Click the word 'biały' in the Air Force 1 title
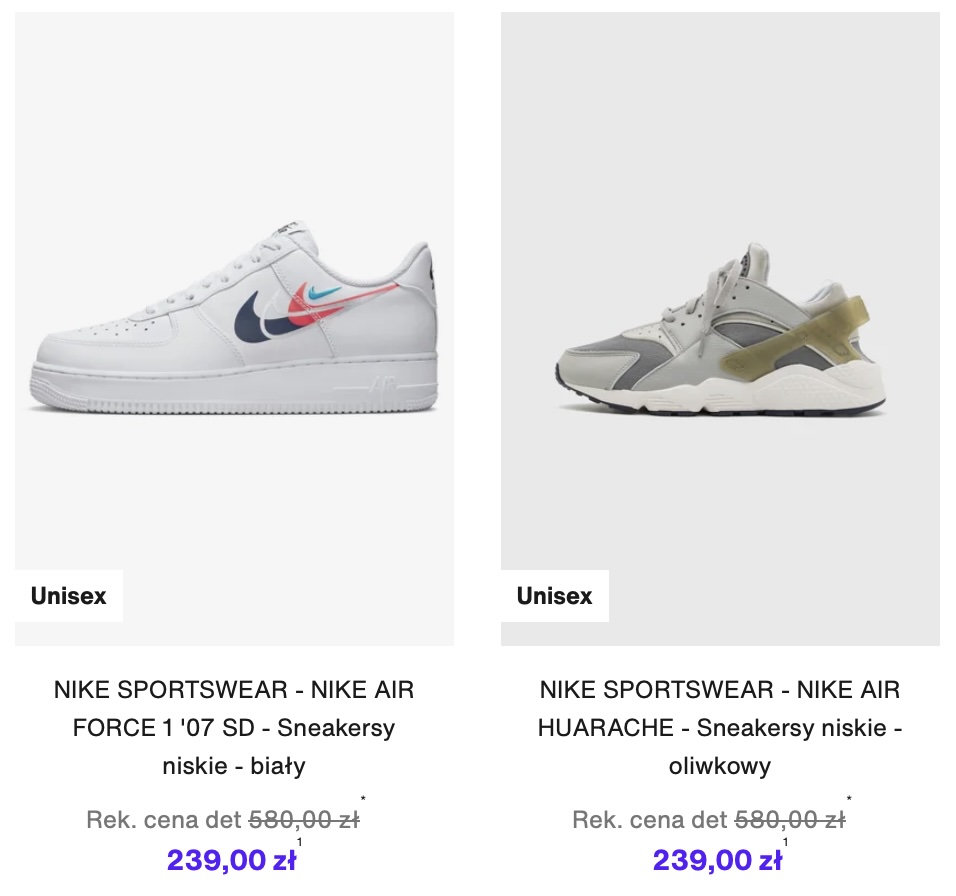Screen dimensions: 956x896 tap(279, 766)
